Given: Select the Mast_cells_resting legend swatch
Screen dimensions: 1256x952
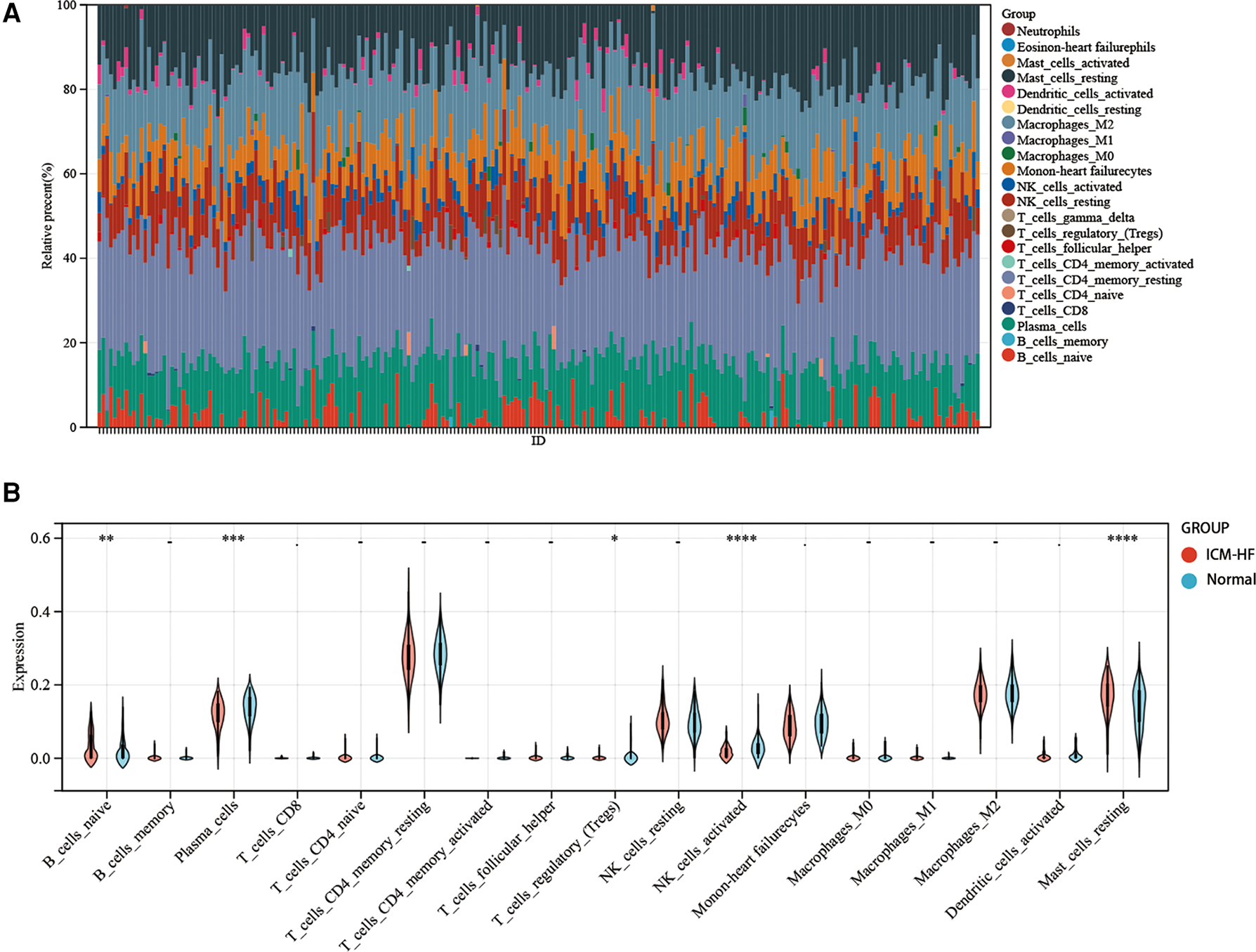Looking at the screenshot, I should 1009,77.
